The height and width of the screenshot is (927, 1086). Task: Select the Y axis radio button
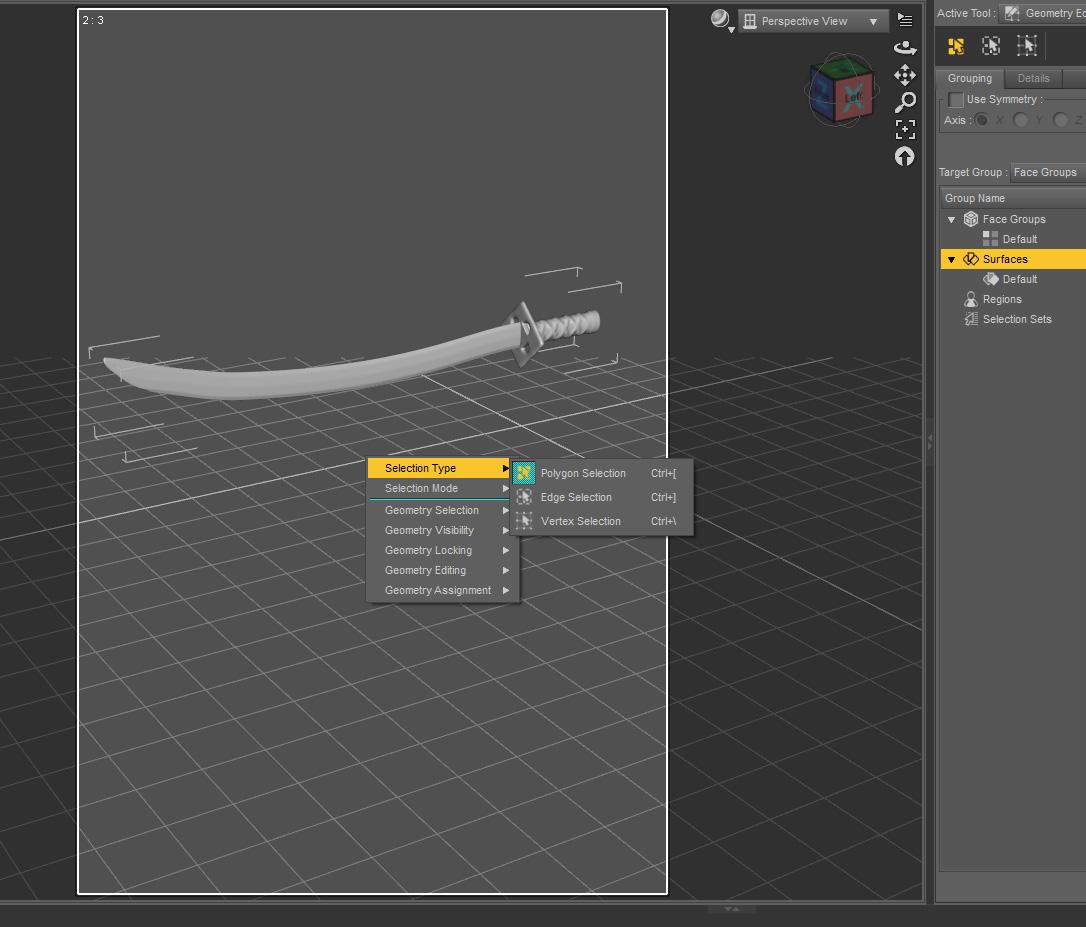click(1020, 121)
